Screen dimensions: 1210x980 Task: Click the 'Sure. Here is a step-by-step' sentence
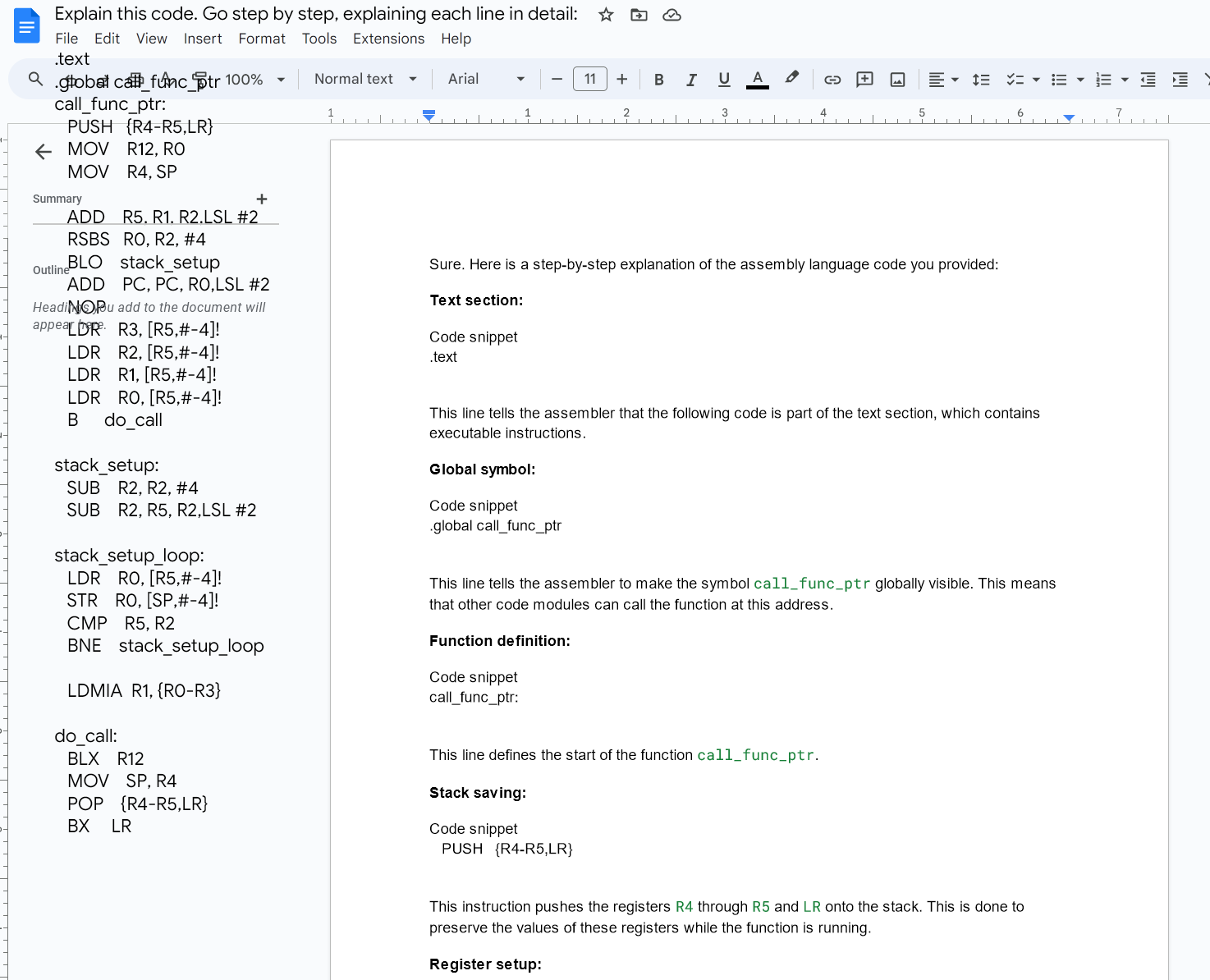(x=714, y=264)
